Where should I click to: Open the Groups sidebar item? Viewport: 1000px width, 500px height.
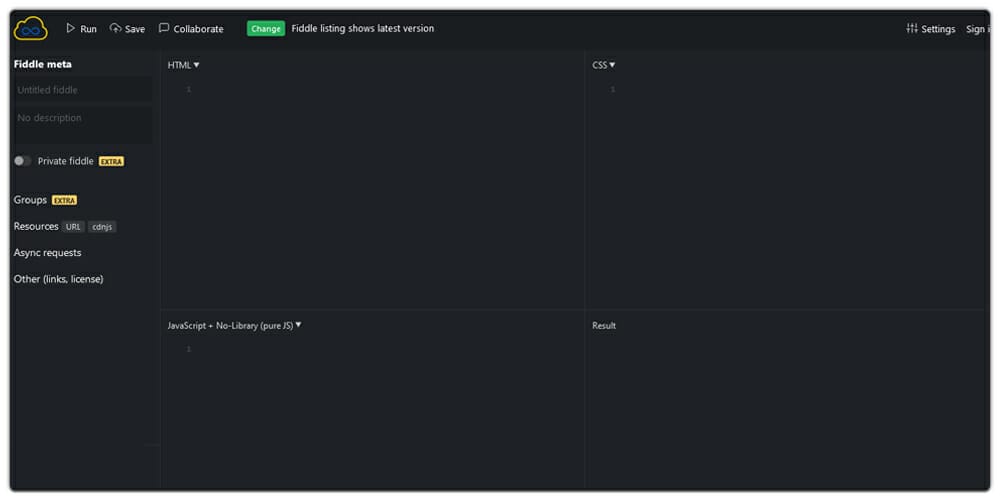click(x=30, y=200)
